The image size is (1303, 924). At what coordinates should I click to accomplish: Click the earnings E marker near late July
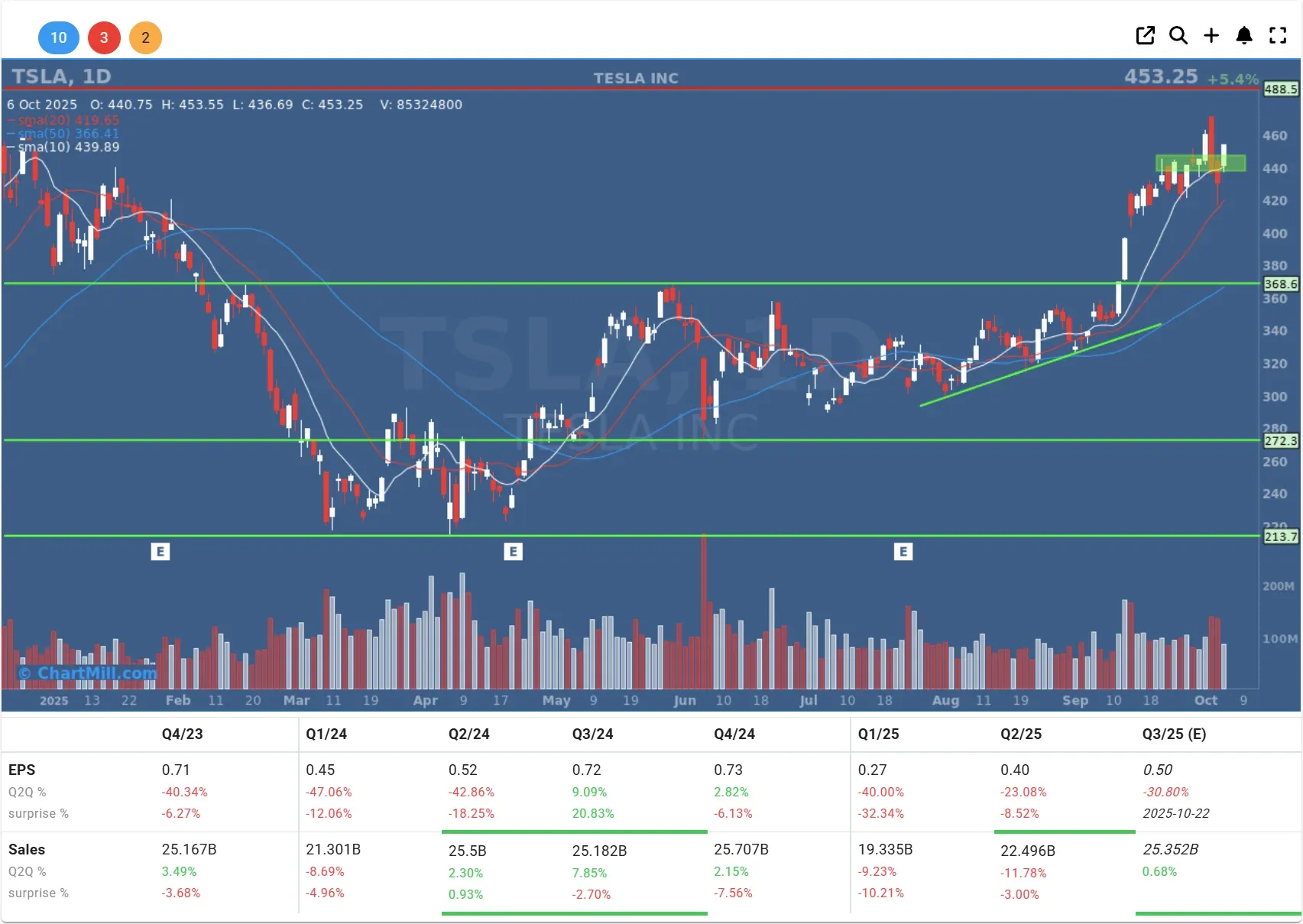[x=903, y=551]
